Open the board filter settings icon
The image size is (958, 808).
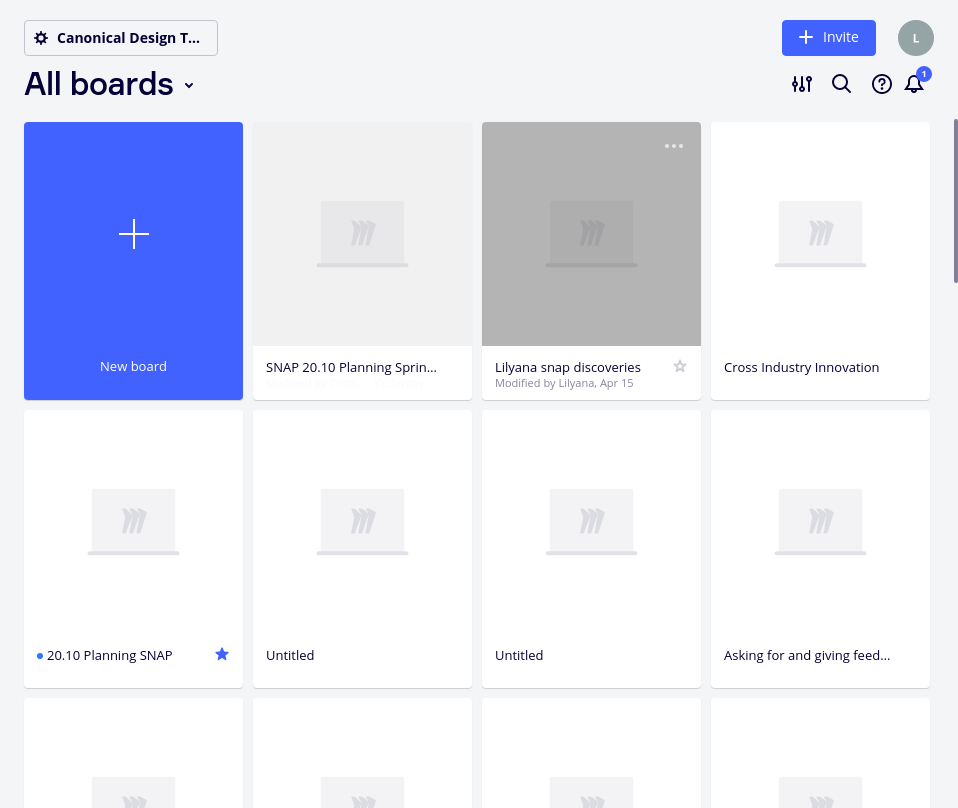(x=802, y=84)
